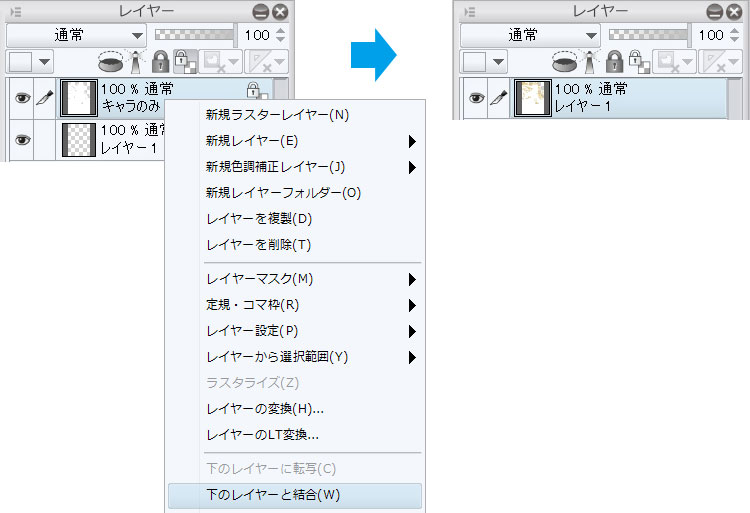This screenshot has height=513, width=750.
Task: Click opacity stepper arrows in left panel
Action: tap(280, 35)
